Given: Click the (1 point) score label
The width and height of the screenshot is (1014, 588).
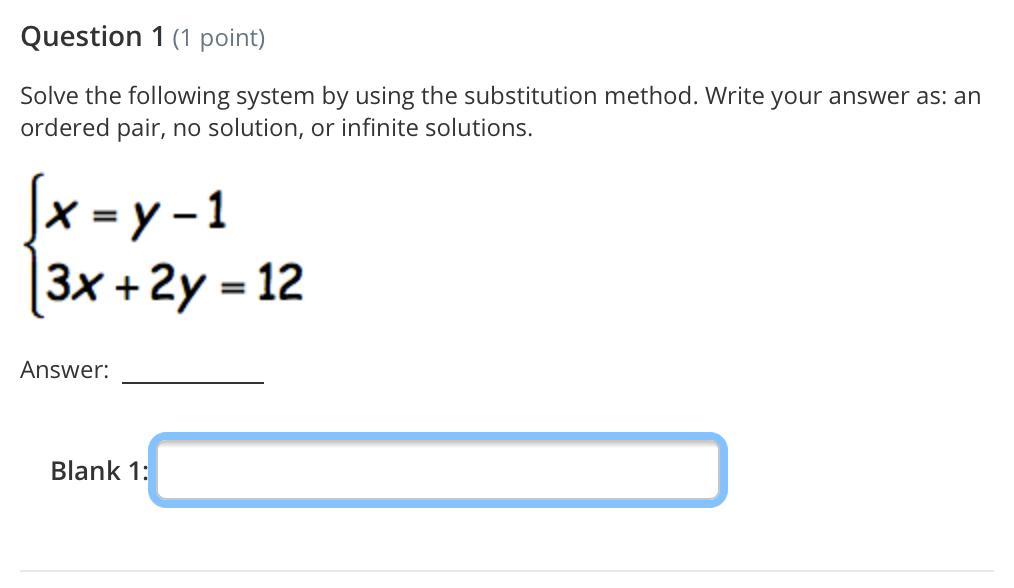Looking at the screenshot, I should tap(219, 38).
